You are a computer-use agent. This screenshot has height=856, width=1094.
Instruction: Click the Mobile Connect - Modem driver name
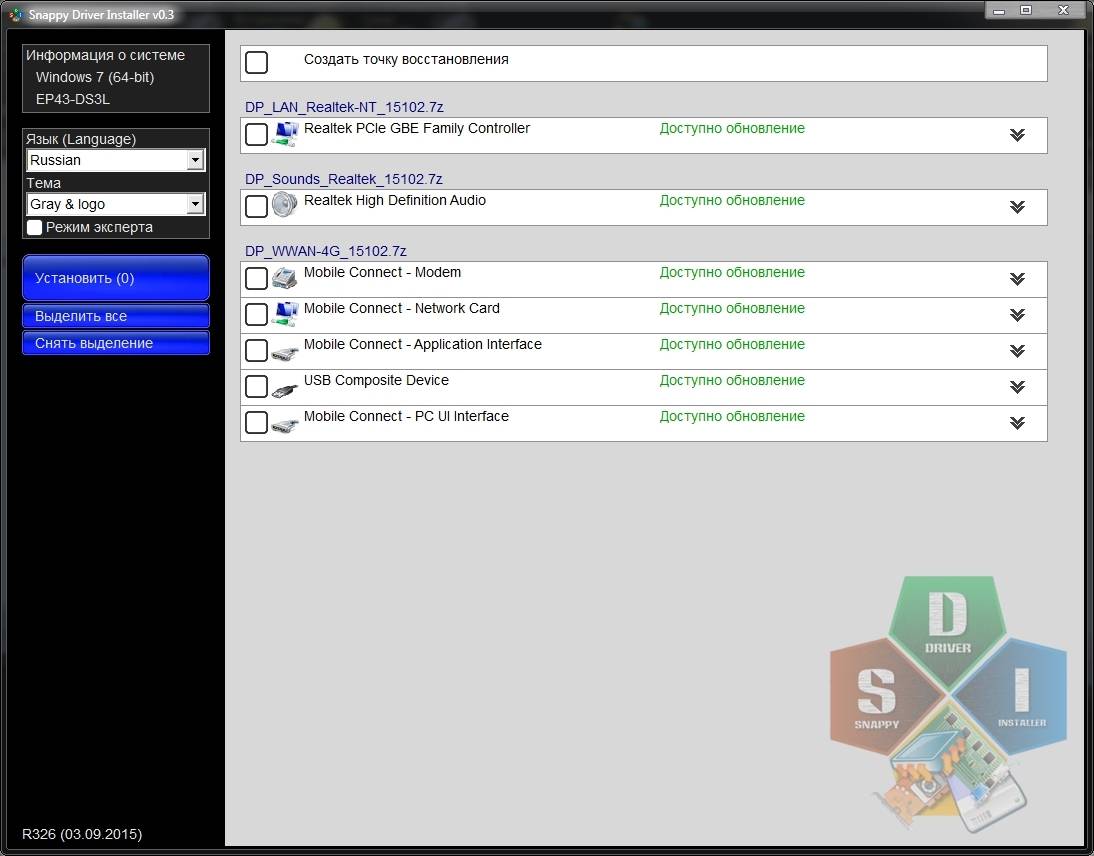pos(382,272)
